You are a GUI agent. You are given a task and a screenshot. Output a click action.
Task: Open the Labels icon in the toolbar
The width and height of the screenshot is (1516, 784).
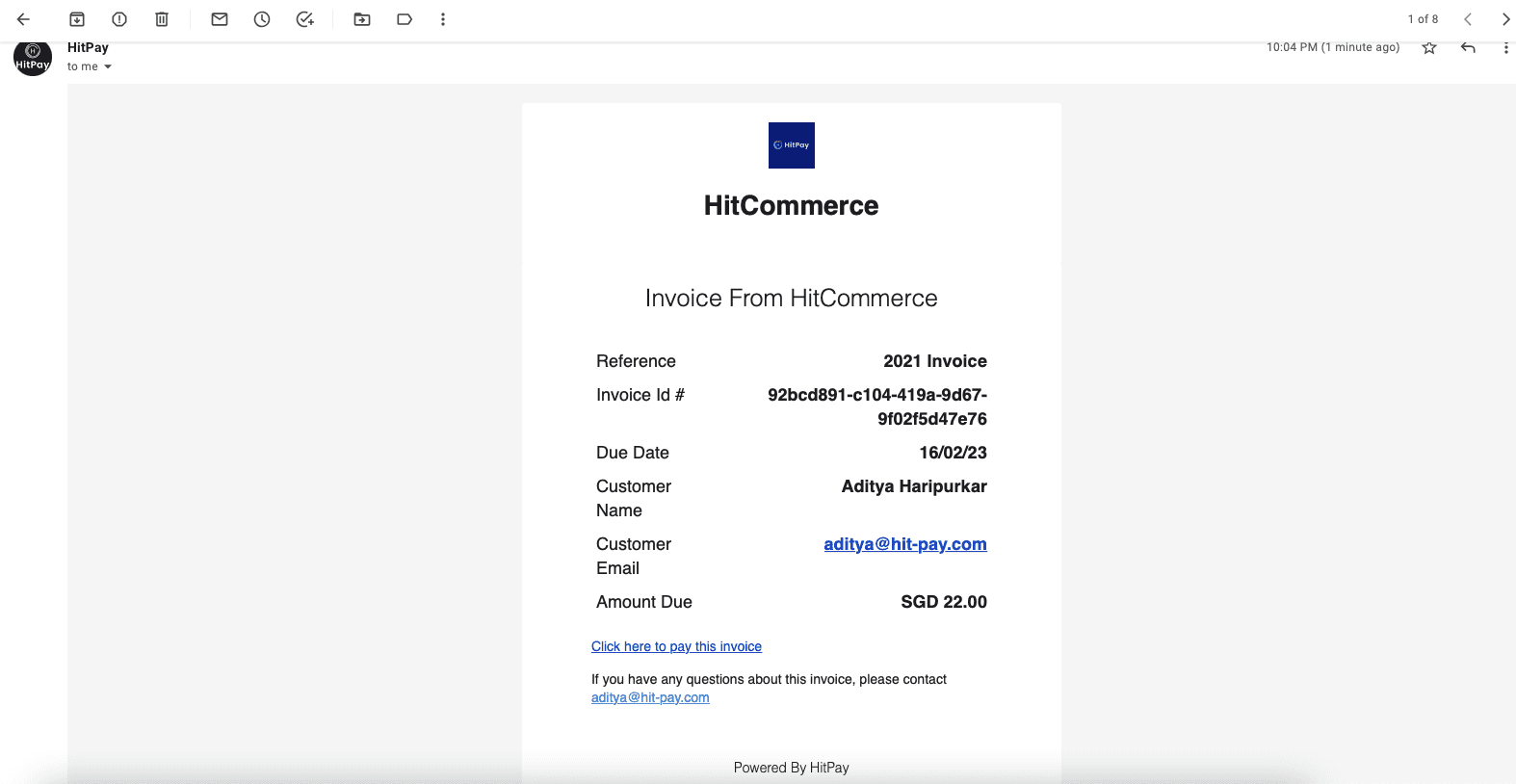coord(405,19)
